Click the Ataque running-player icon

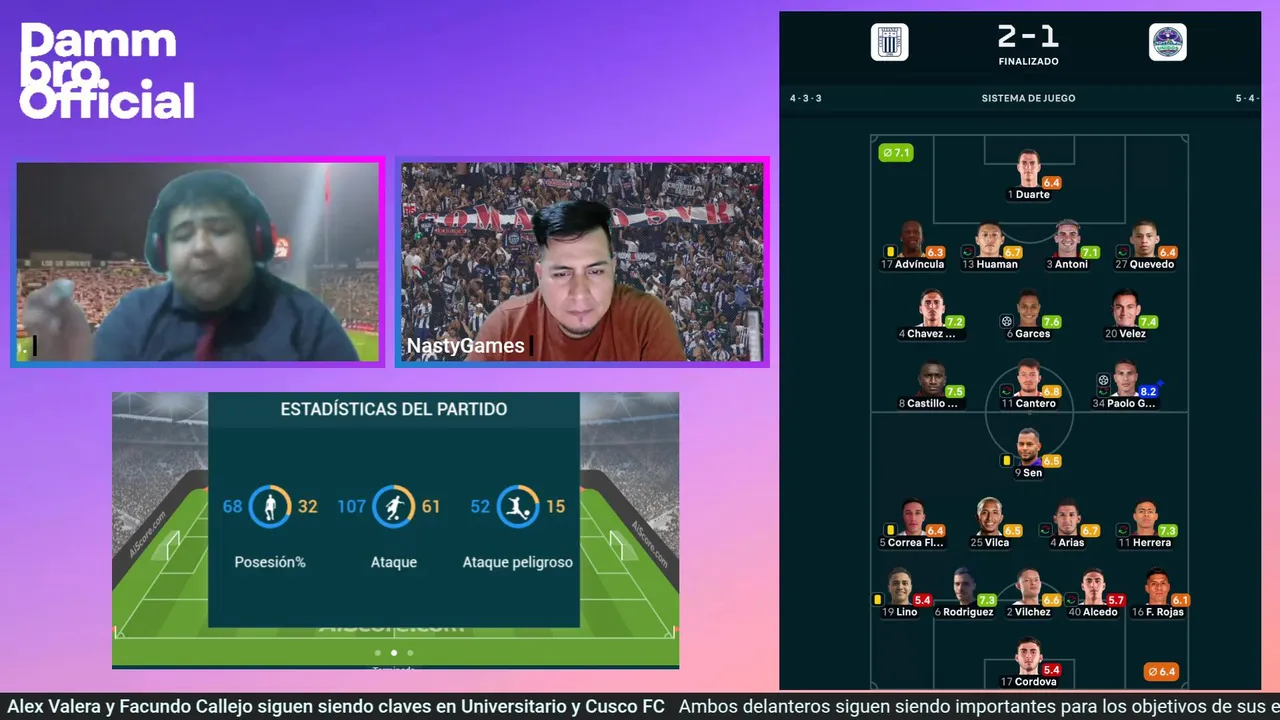click(x=394, y=506)
